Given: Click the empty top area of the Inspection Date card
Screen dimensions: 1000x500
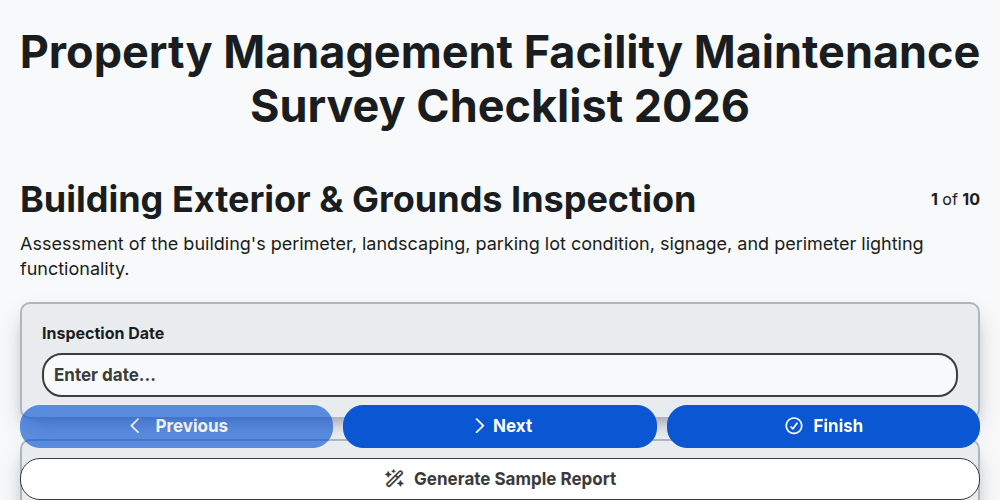Looking at the screenshot, I should pos(500,314).
